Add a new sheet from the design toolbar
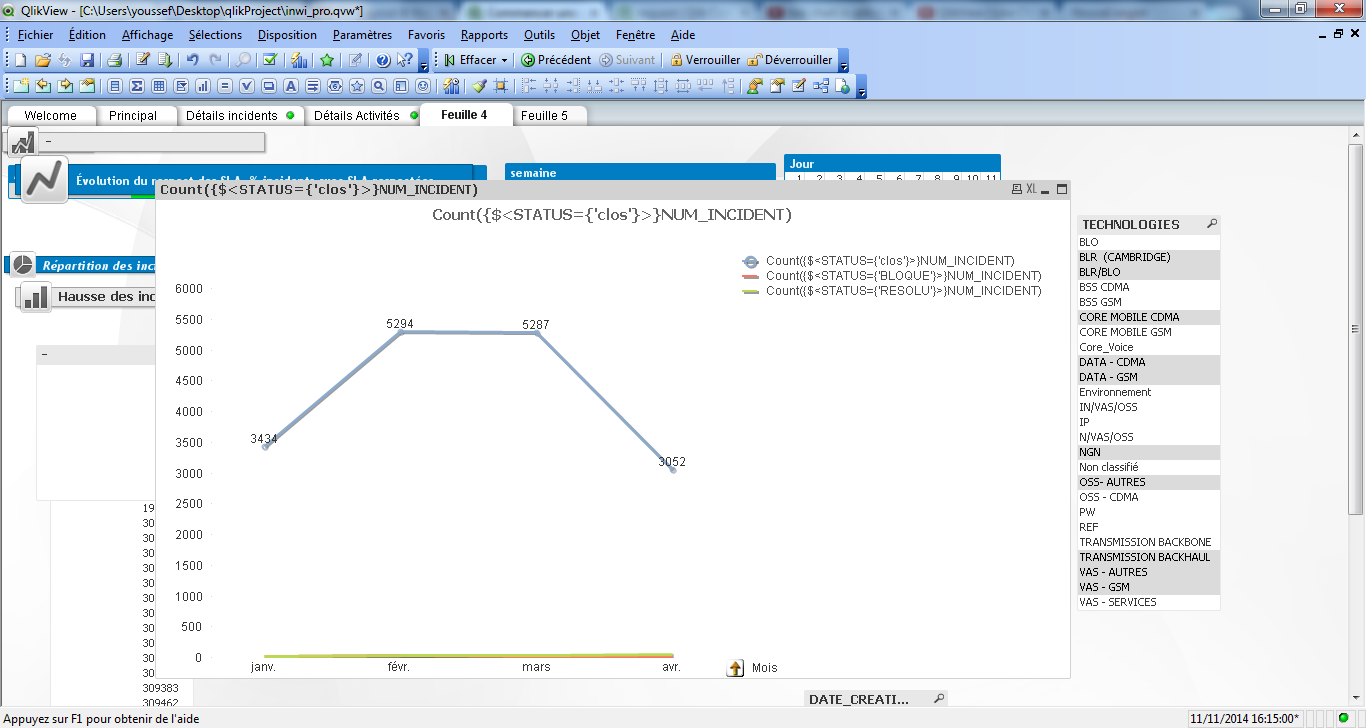 point(21,86)
